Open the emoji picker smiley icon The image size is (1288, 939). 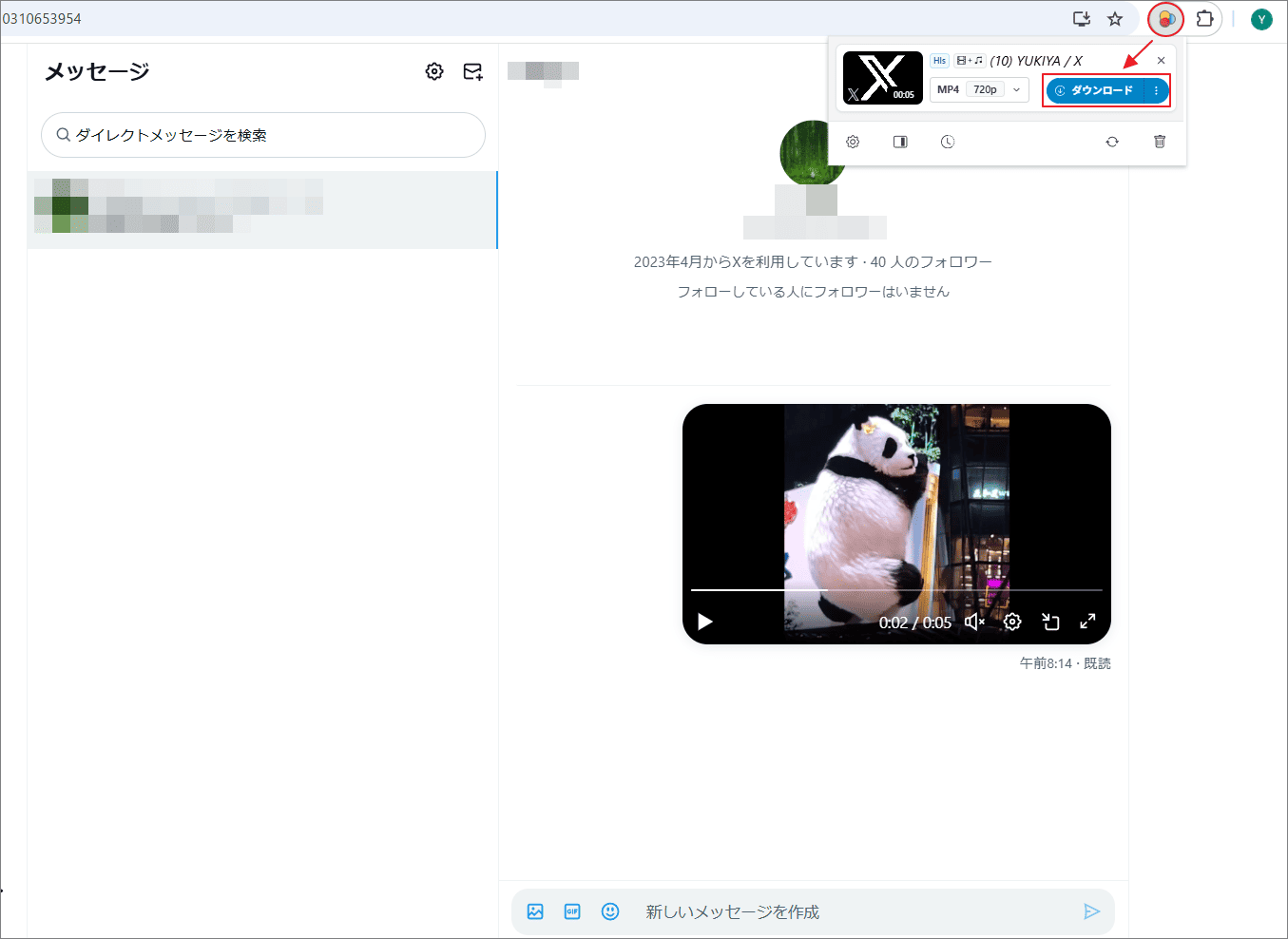610,911
